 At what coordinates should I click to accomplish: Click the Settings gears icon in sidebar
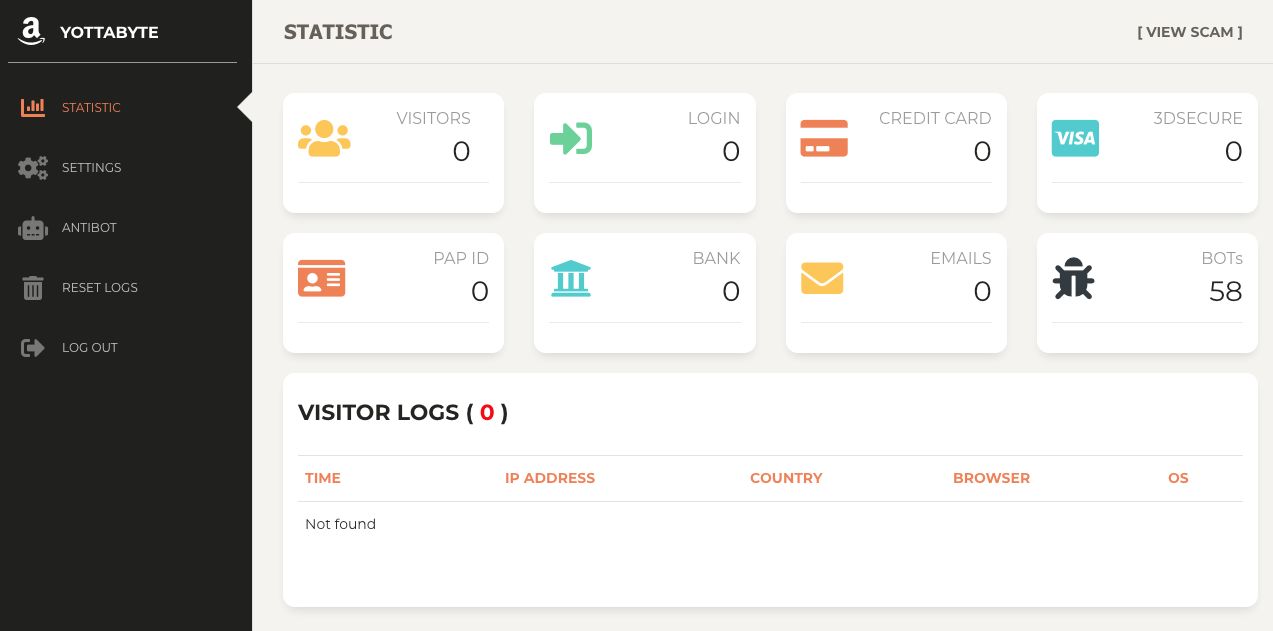click(x=33, y=168)
